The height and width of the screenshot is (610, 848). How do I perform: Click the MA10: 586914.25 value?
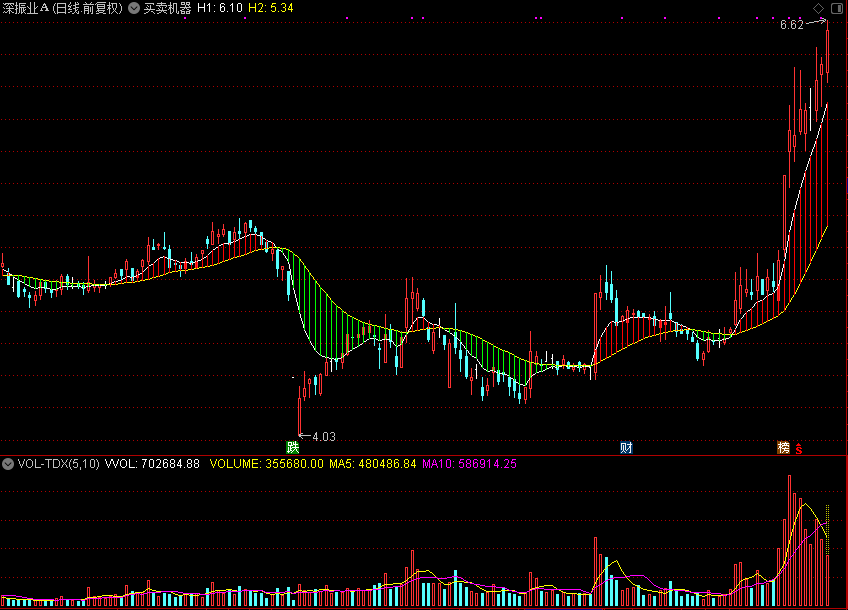(x=469, y=464)
